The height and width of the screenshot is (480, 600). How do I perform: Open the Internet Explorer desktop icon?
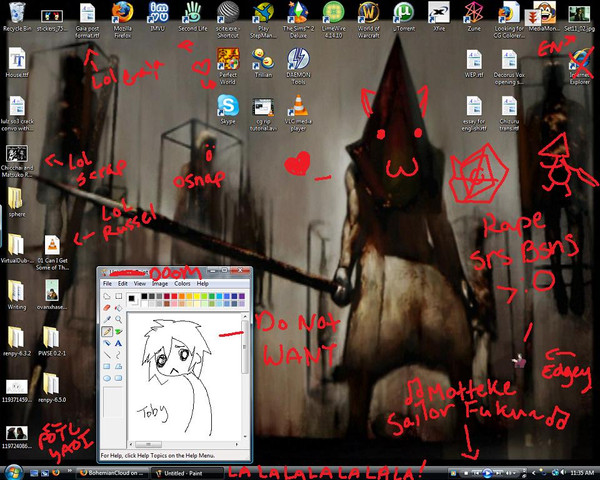click(580, 66)
